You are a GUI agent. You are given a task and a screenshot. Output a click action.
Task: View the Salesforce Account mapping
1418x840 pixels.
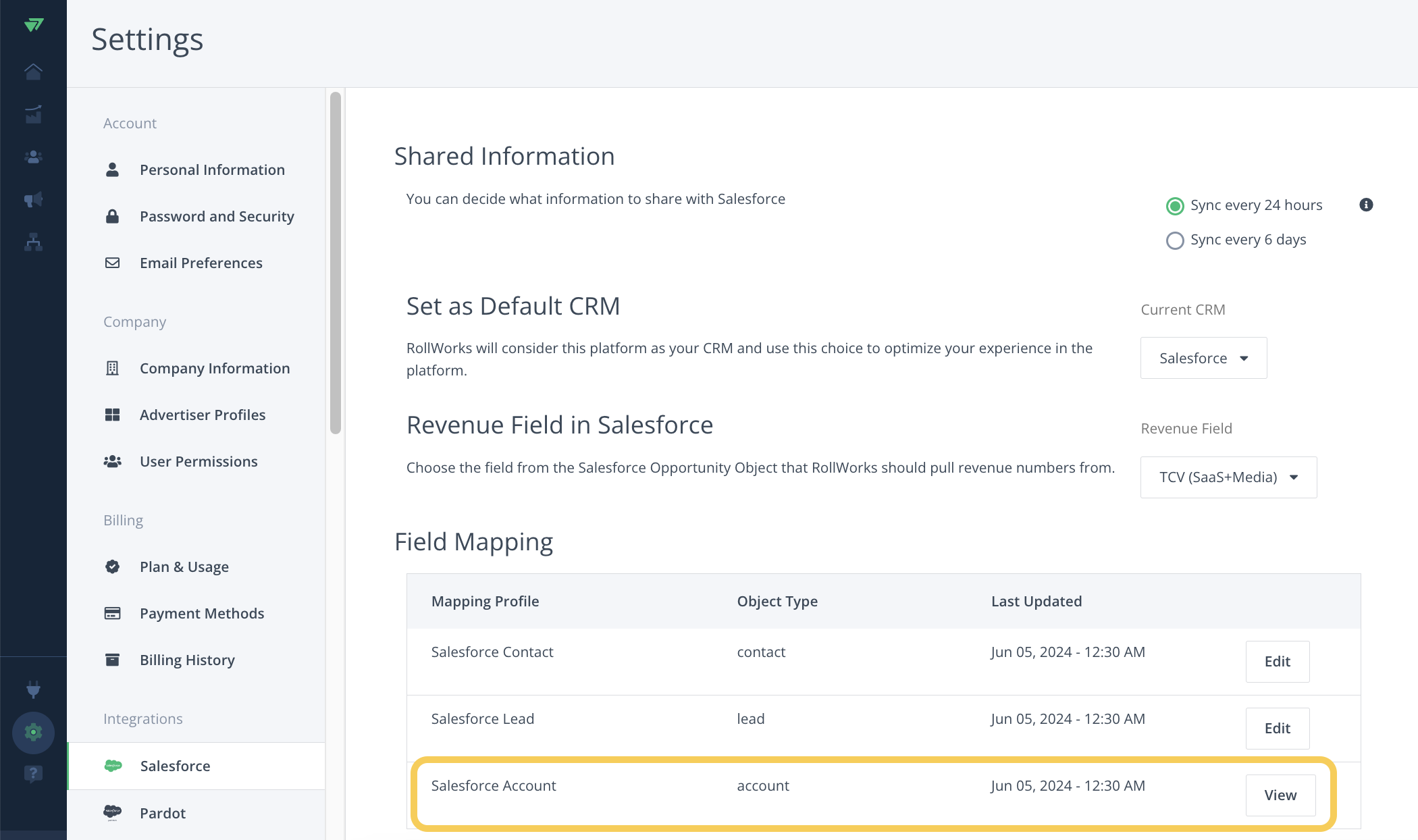[1280, 795]
